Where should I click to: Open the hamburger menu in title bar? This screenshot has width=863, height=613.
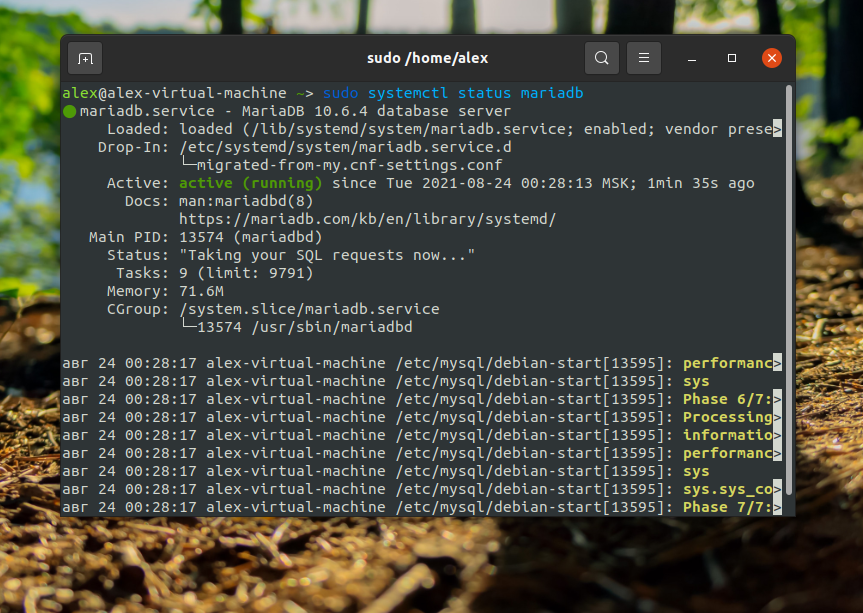tap(644, 58)
